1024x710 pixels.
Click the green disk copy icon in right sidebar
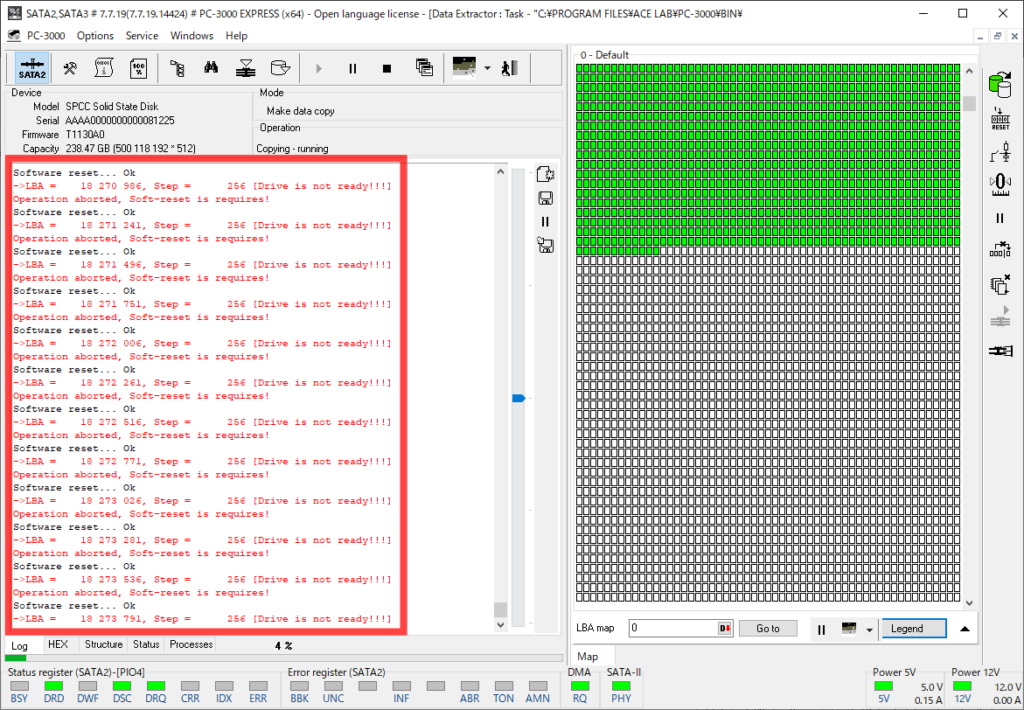[1000, 85]
